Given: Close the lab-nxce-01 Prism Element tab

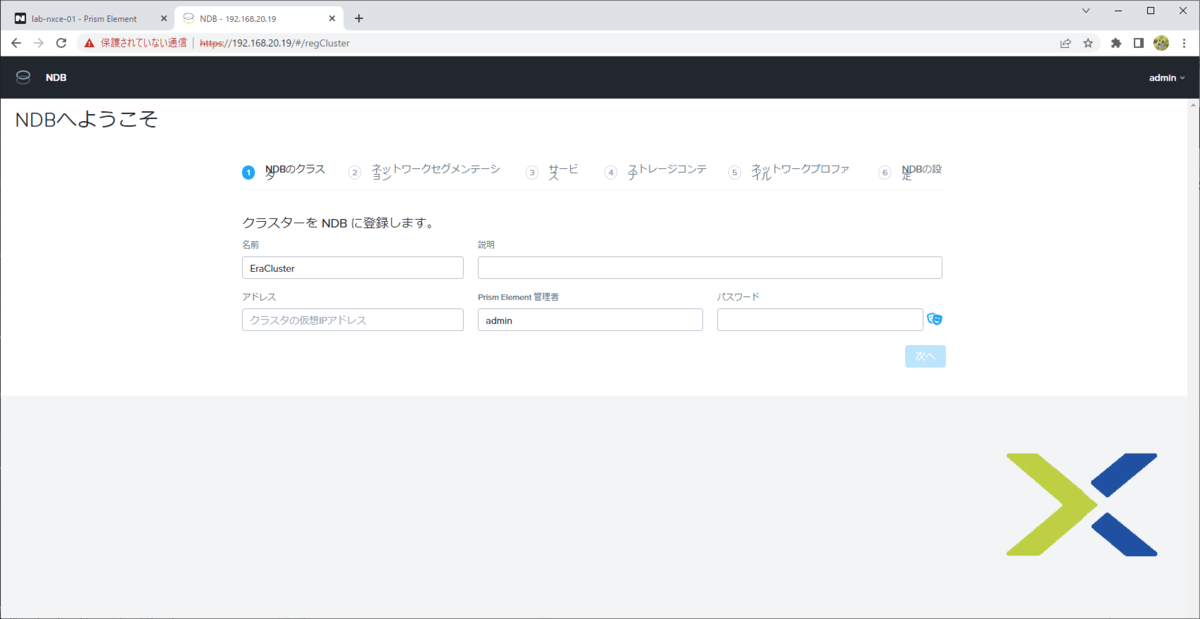Looking at the screenshot, I should coord(164,18).
